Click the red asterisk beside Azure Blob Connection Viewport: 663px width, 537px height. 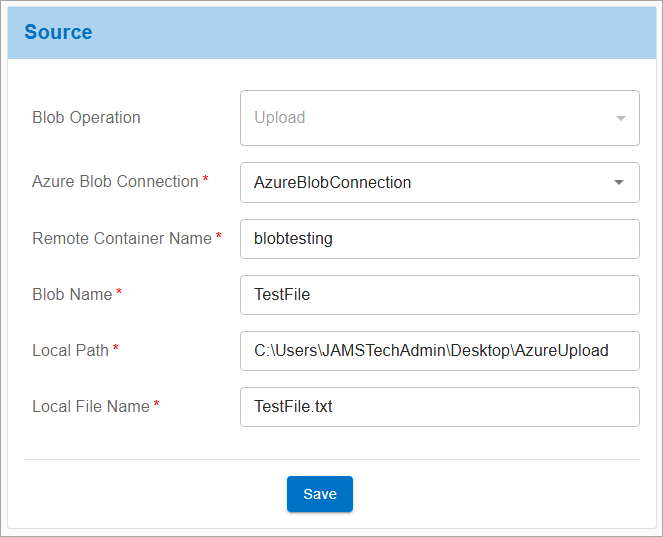[x=205, y=178]
